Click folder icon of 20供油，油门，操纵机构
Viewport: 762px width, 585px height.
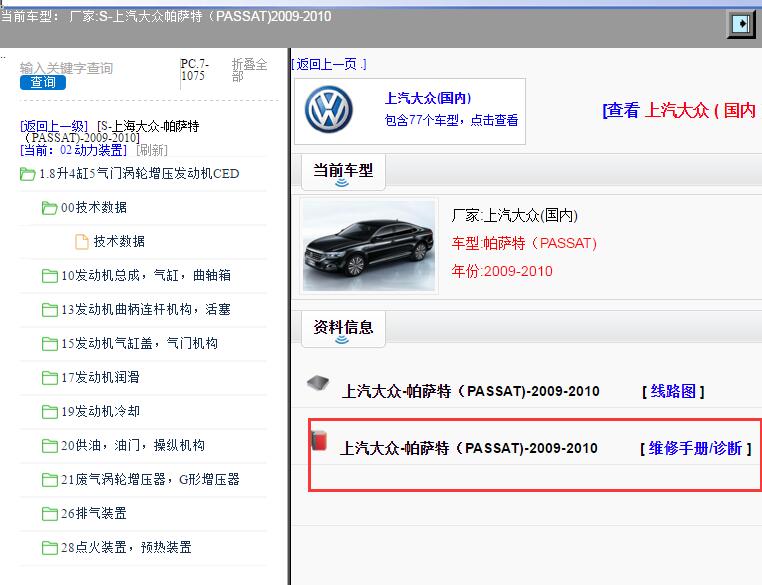49,446
